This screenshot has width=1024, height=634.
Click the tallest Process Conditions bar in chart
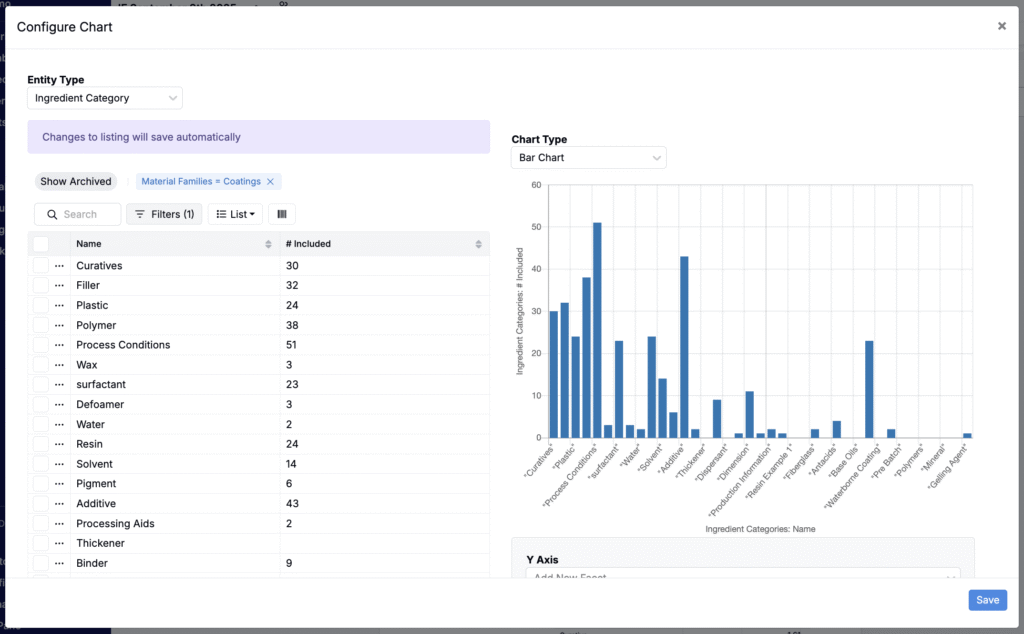point(597,330)
